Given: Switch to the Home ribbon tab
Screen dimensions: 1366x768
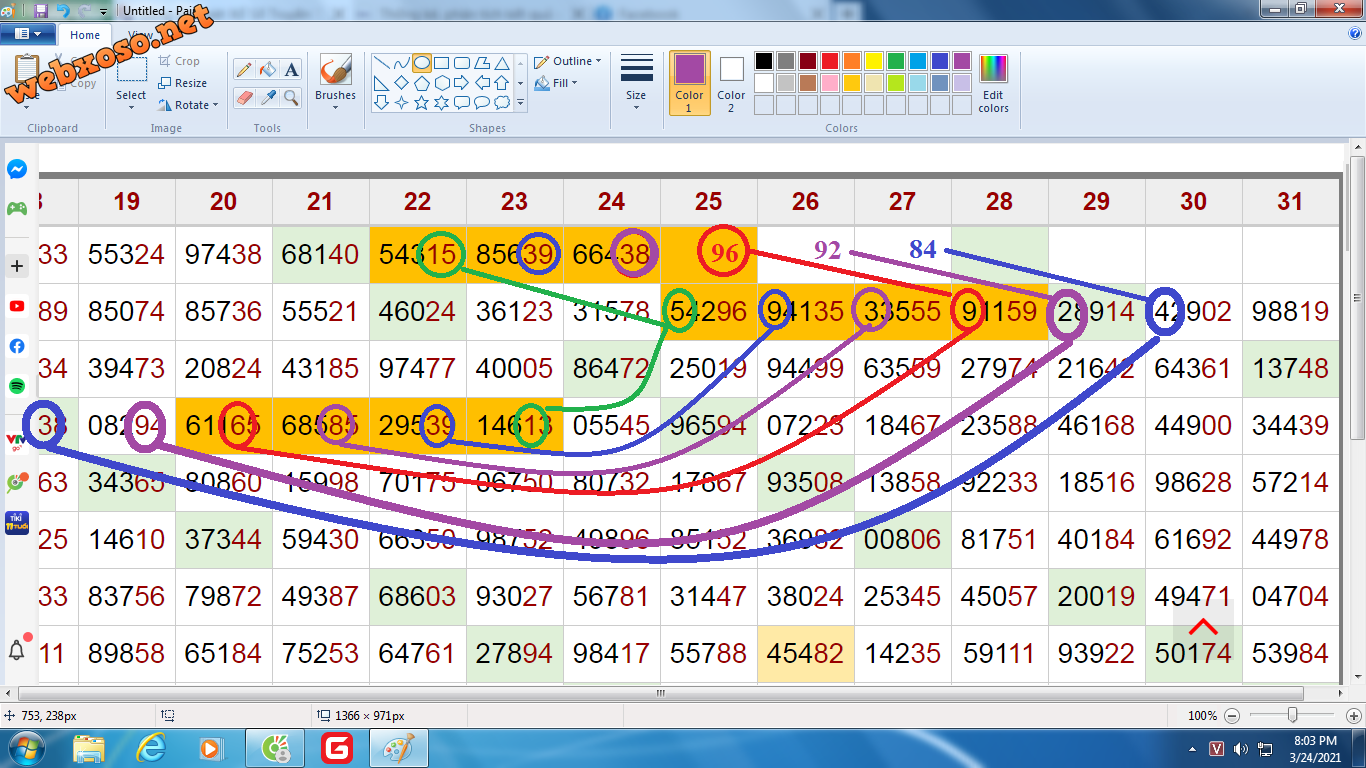Looking at the screenshot, I should [85, 35].
